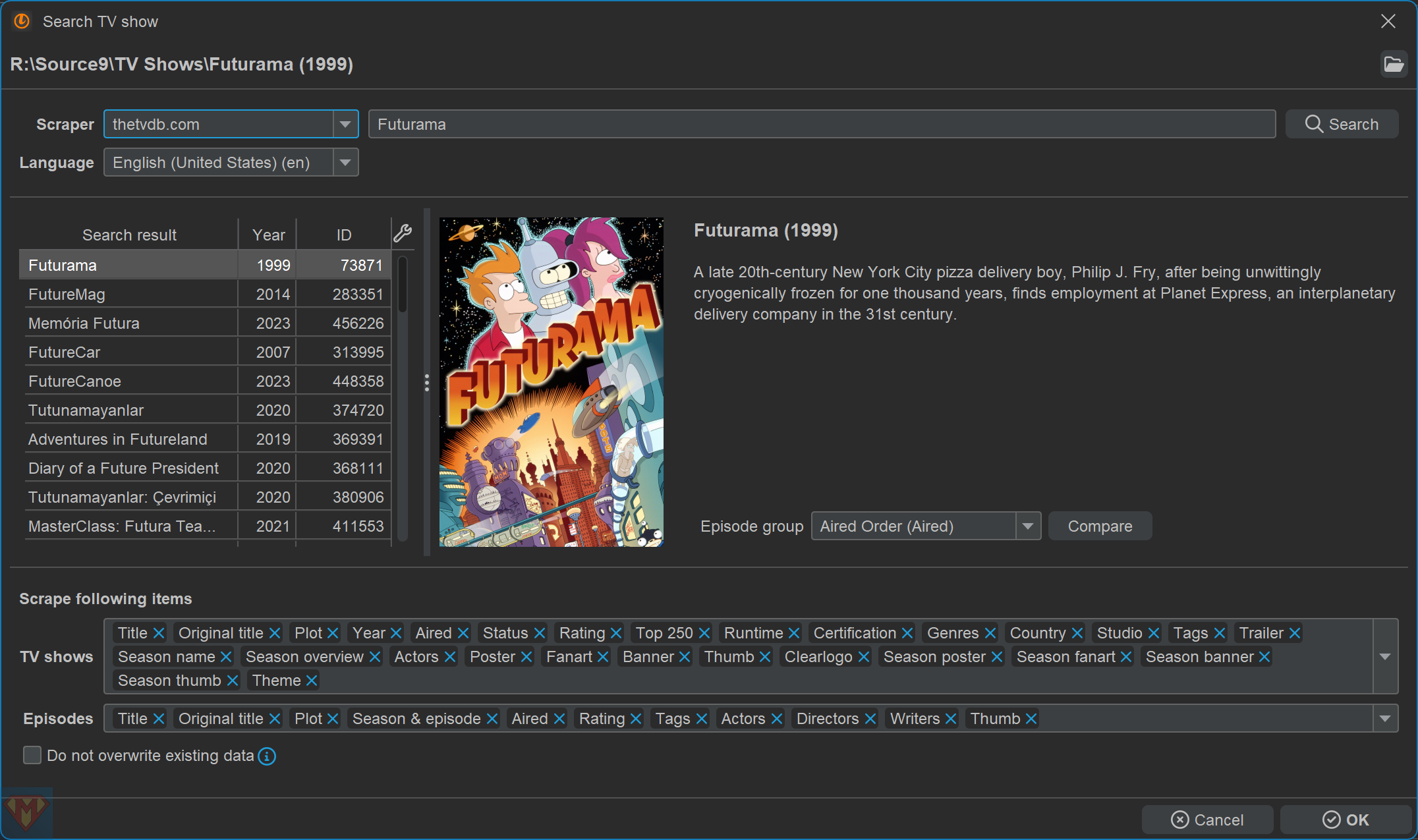1418x840 pixels.
Task: Remove the Trailer tag from TV shows
Action: [x=1295, y=633]
